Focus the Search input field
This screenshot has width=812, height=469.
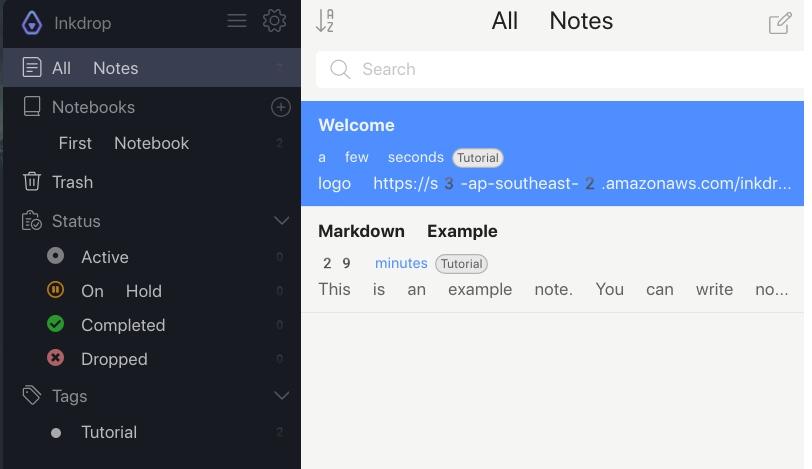tap(560, 69)
